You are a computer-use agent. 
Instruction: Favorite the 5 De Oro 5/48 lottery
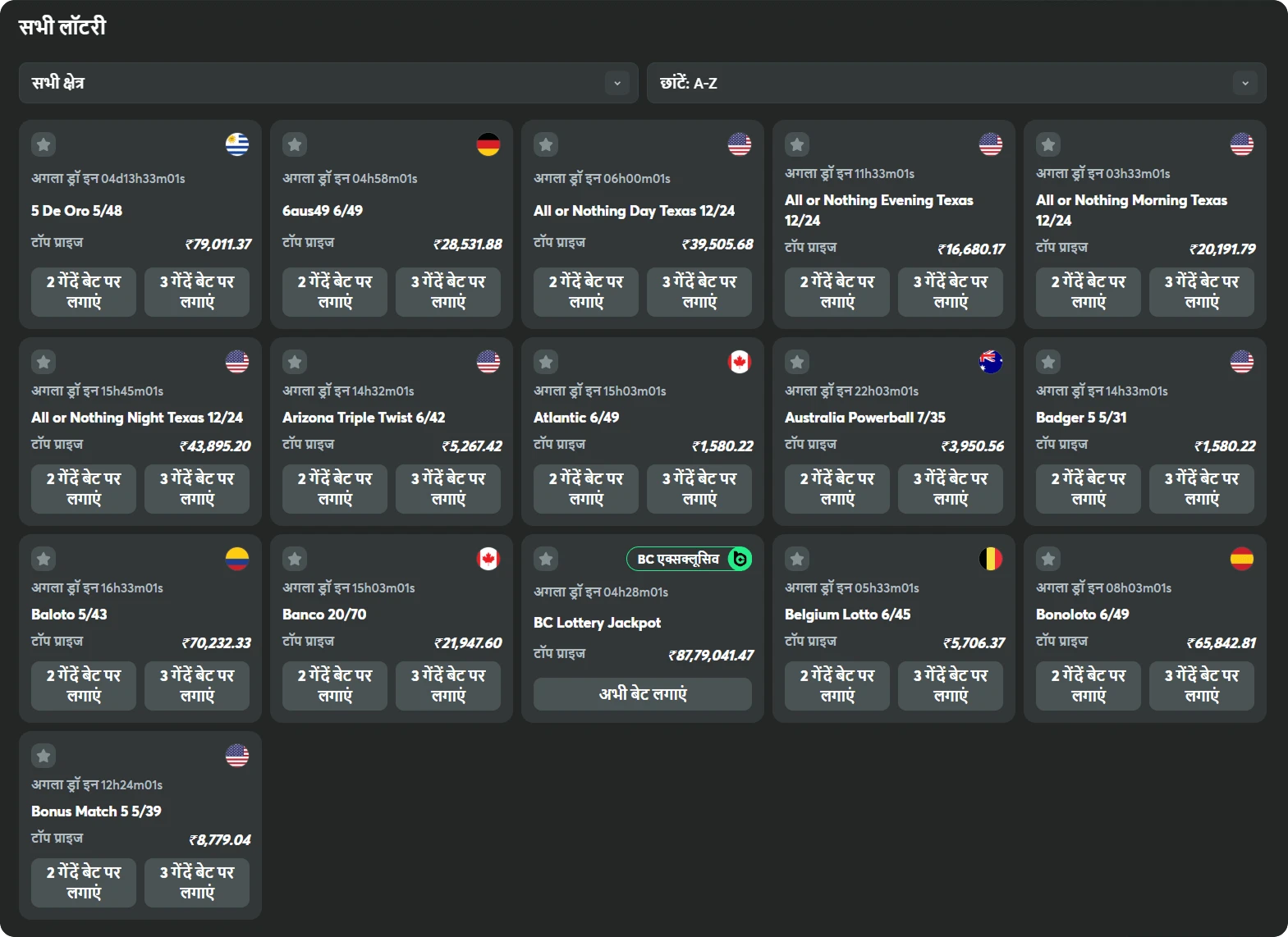tap(44, 144)
